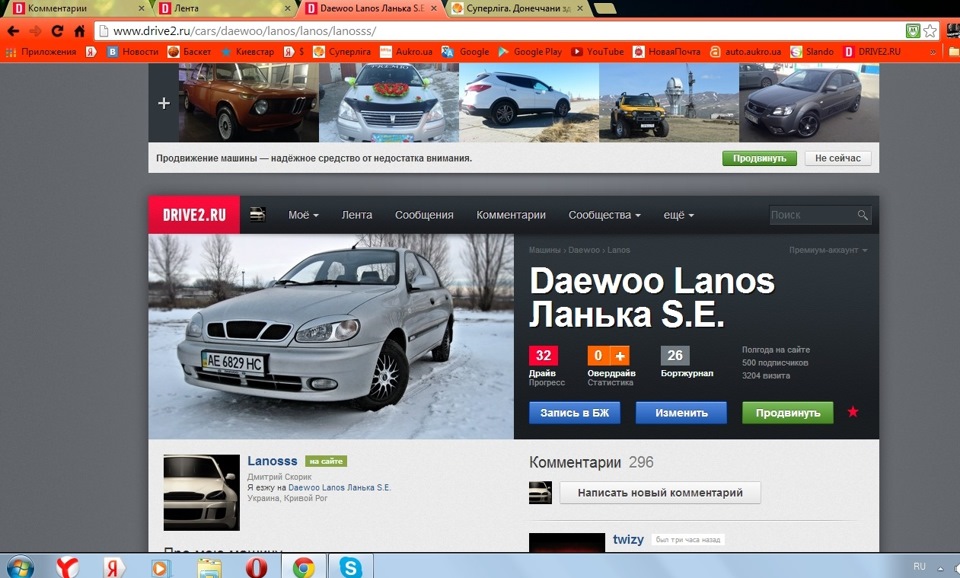Open the YouTube bookmark
The width and height of the screenshot is (960, 578).
pyautogui.click(x=598, y=52)
